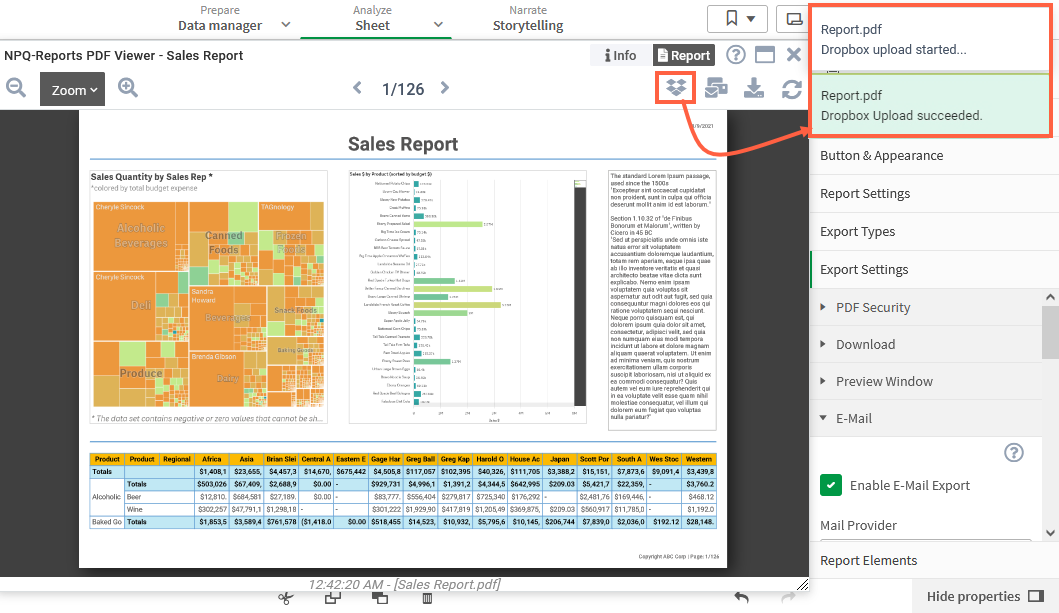The width and height of the screenshot is (1059, 613).
Task: Click the redo arrow icon
Action: 787,597
